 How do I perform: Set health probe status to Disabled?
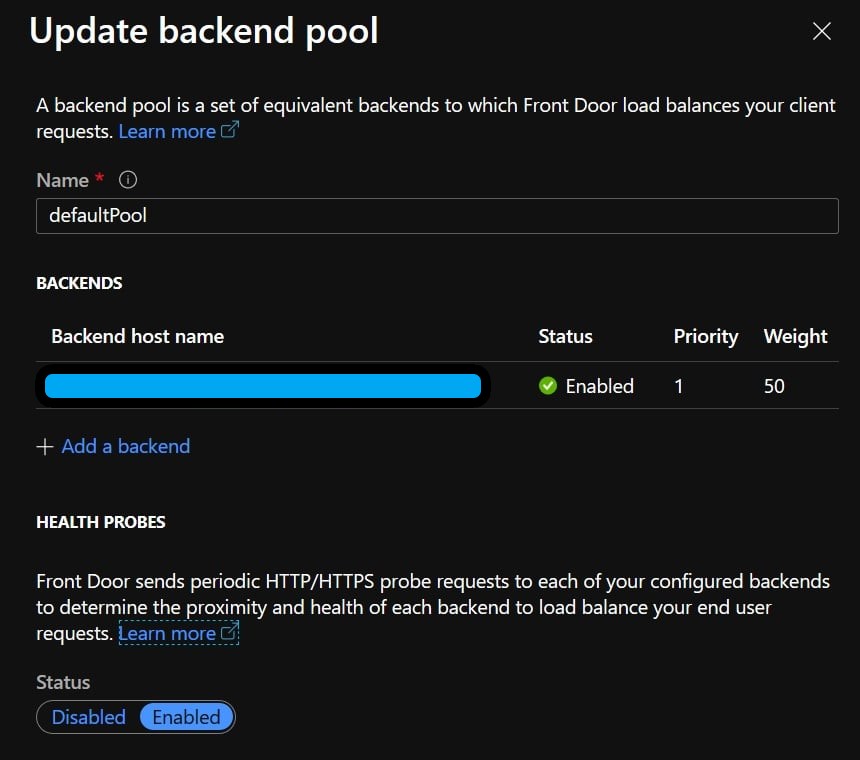pyautogui.click(x=88, y=717)
